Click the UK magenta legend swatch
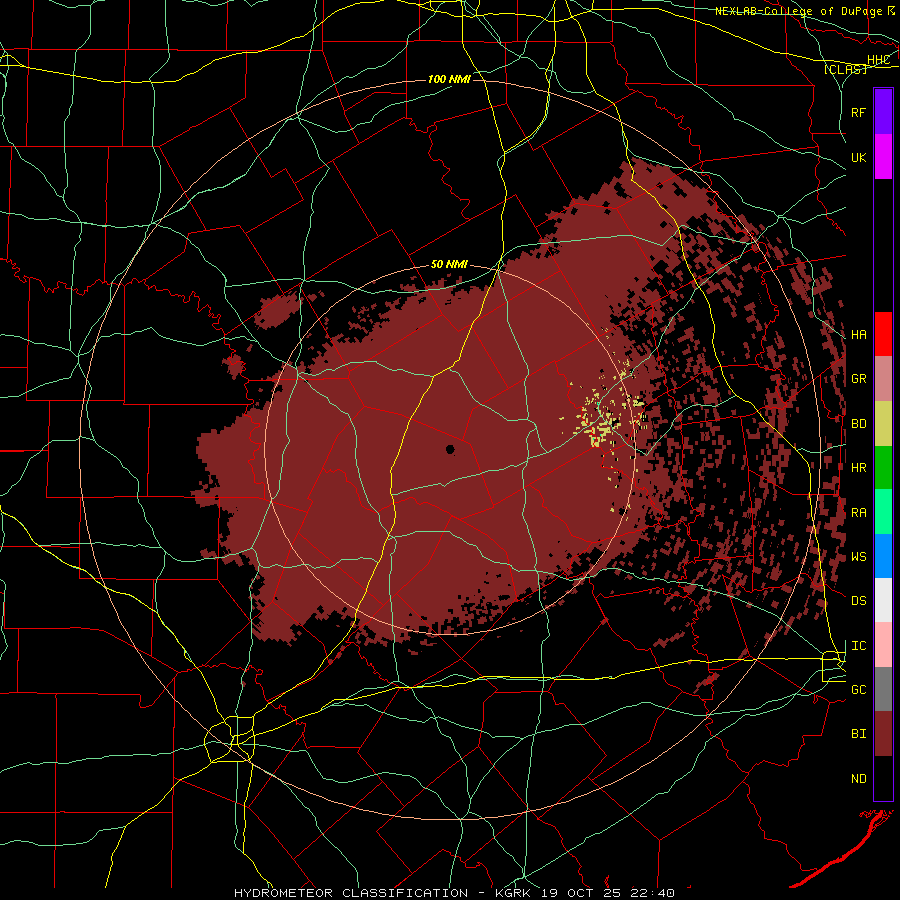Screen dimensions: 900x900 pyautogui.click(x=883, y=157)
